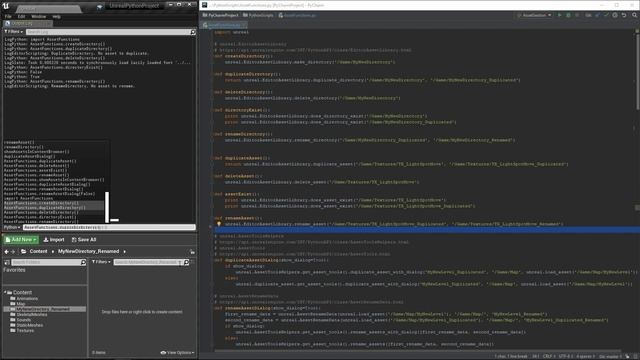Click the asset search magnifier icon
Image resolution: width=640 pixels, height=360 pixels.
tap(187, 262)
